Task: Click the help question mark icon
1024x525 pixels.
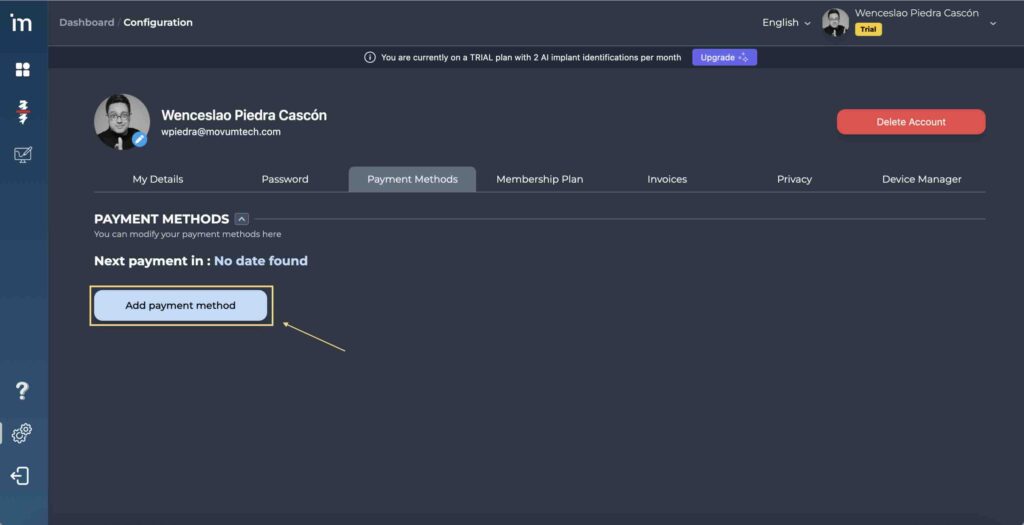Action: tap(22, 391)
